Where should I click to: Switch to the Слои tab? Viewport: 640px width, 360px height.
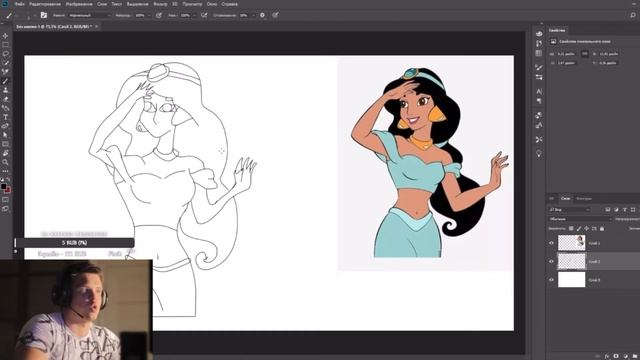565,198
